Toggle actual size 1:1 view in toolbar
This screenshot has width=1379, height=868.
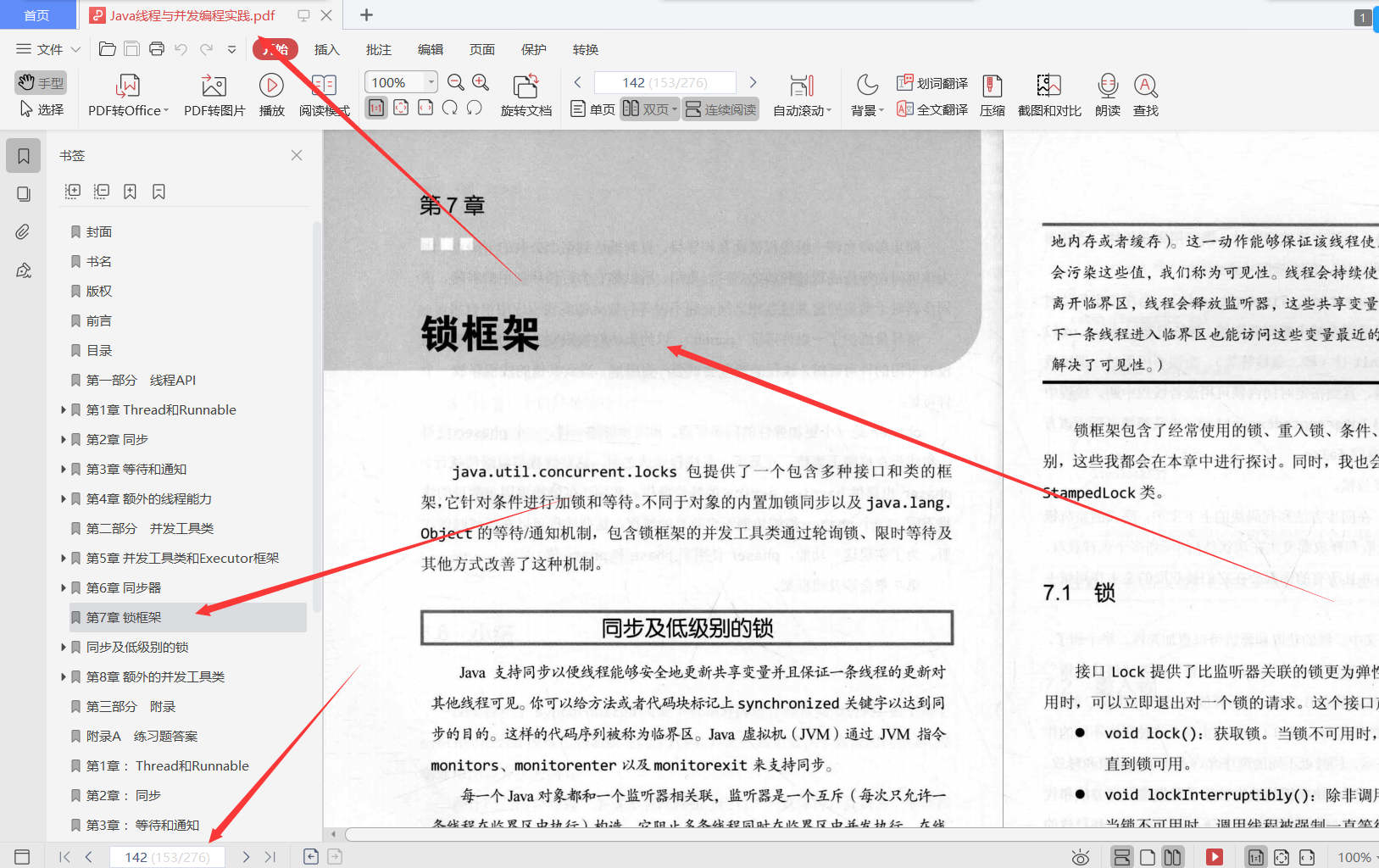pyautogui.click(x=376, y=108)
